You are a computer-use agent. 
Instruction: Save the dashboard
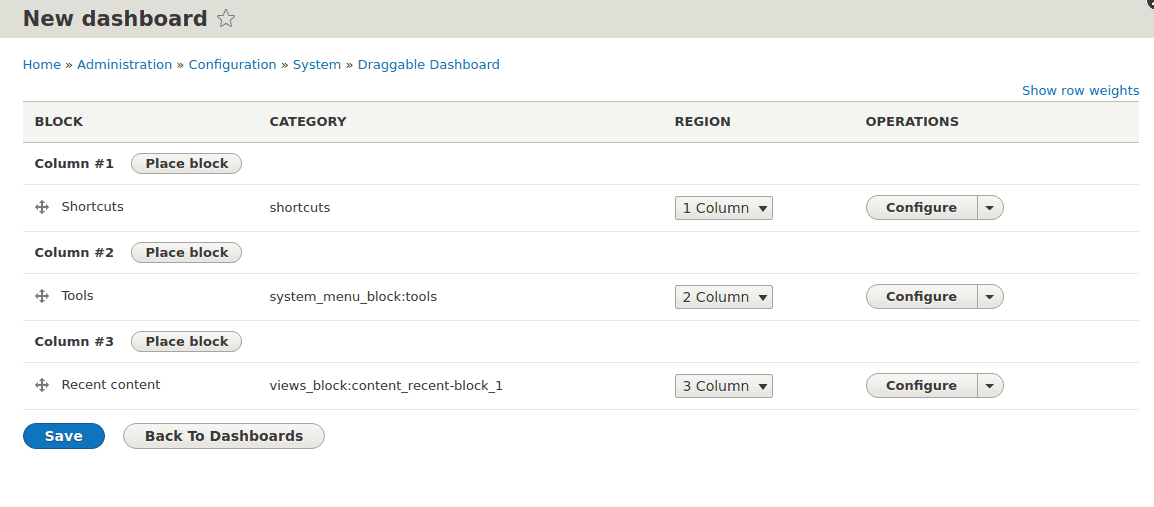click(x=63, y=436)
